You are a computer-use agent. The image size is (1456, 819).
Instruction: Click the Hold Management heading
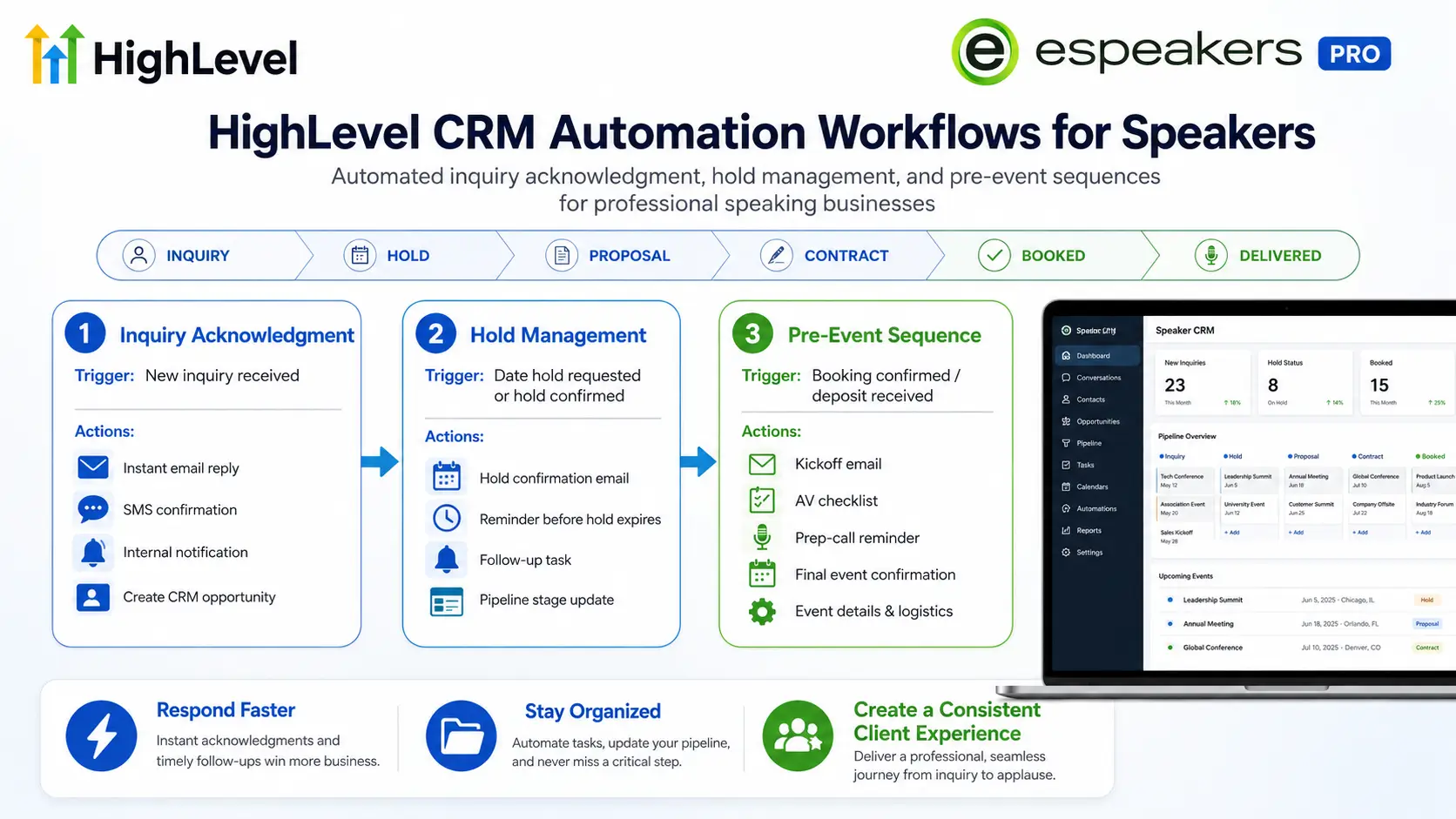click(x=558, y=335)
